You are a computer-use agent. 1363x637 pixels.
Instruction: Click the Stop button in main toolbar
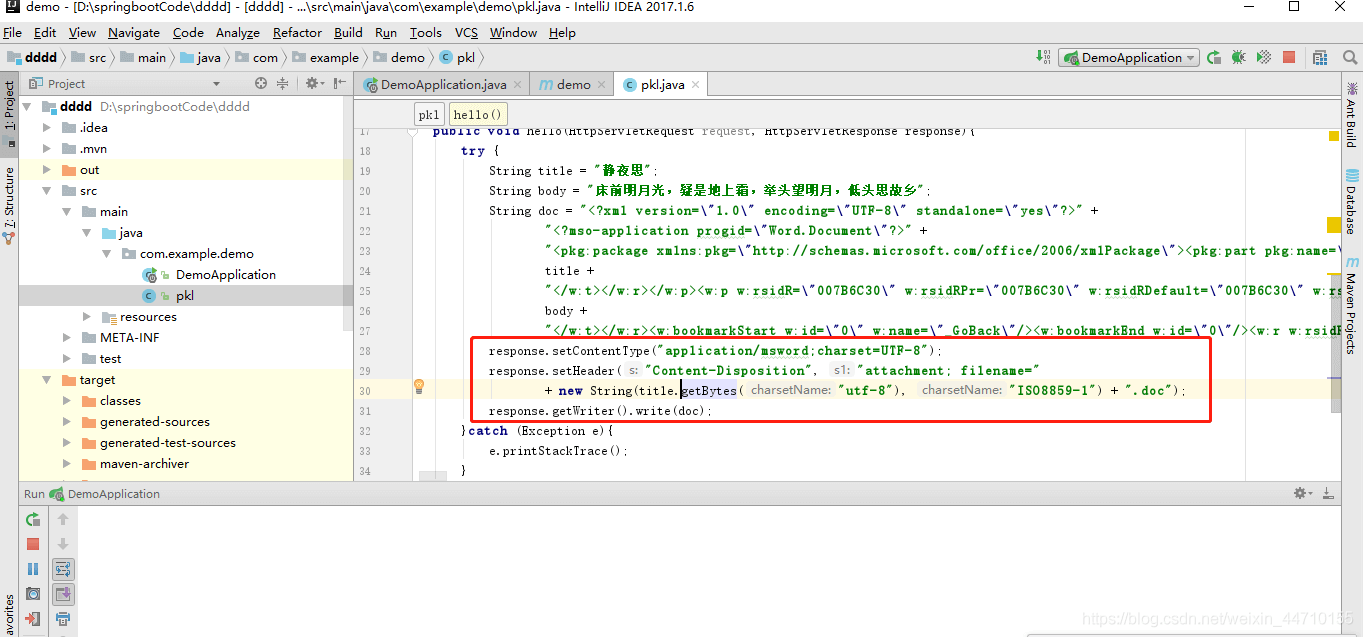click(x=1289, y=58)
